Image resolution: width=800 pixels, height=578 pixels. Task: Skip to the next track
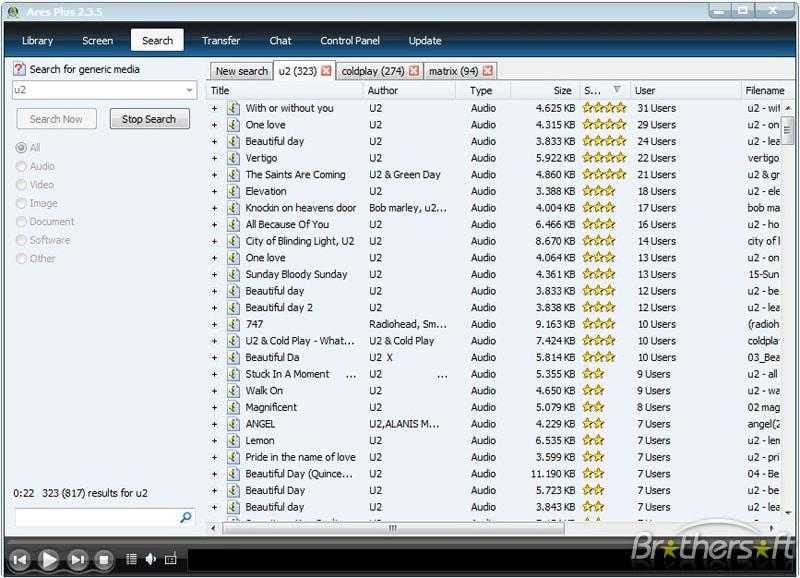[77, 560]
